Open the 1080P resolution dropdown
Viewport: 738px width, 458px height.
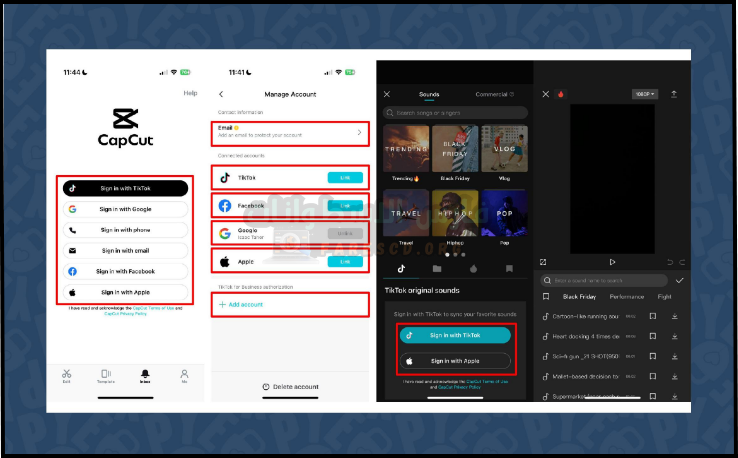[644, 94]
